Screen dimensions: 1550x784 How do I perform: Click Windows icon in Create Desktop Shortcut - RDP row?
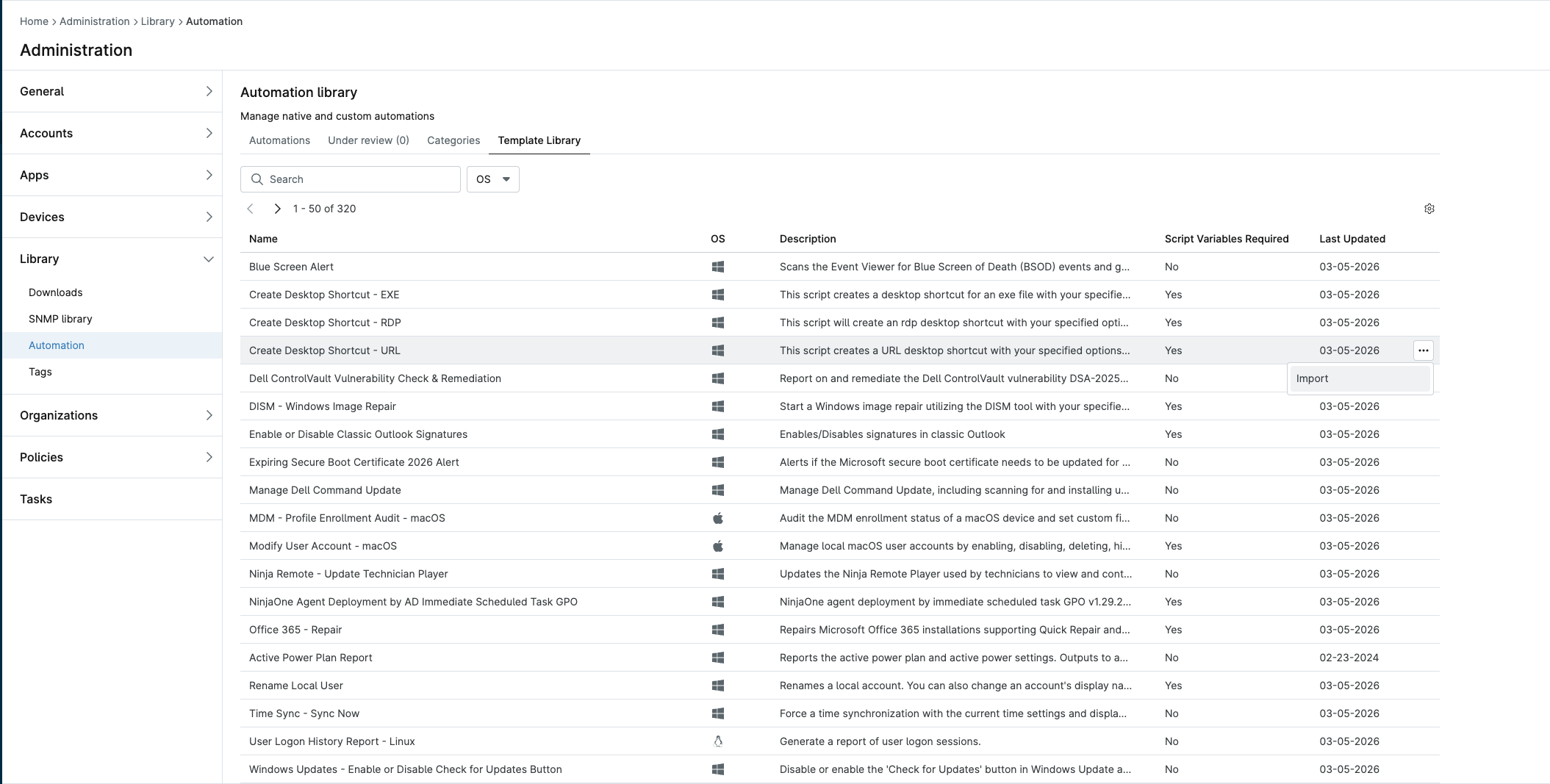tap(718, 323)
